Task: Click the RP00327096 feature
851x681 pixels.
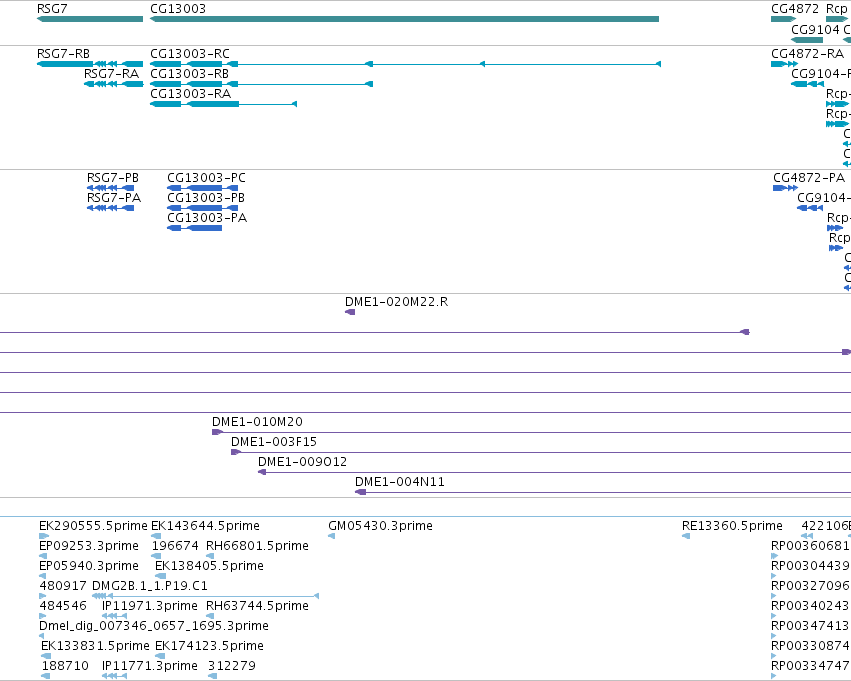Action: (x=774, y=596)
